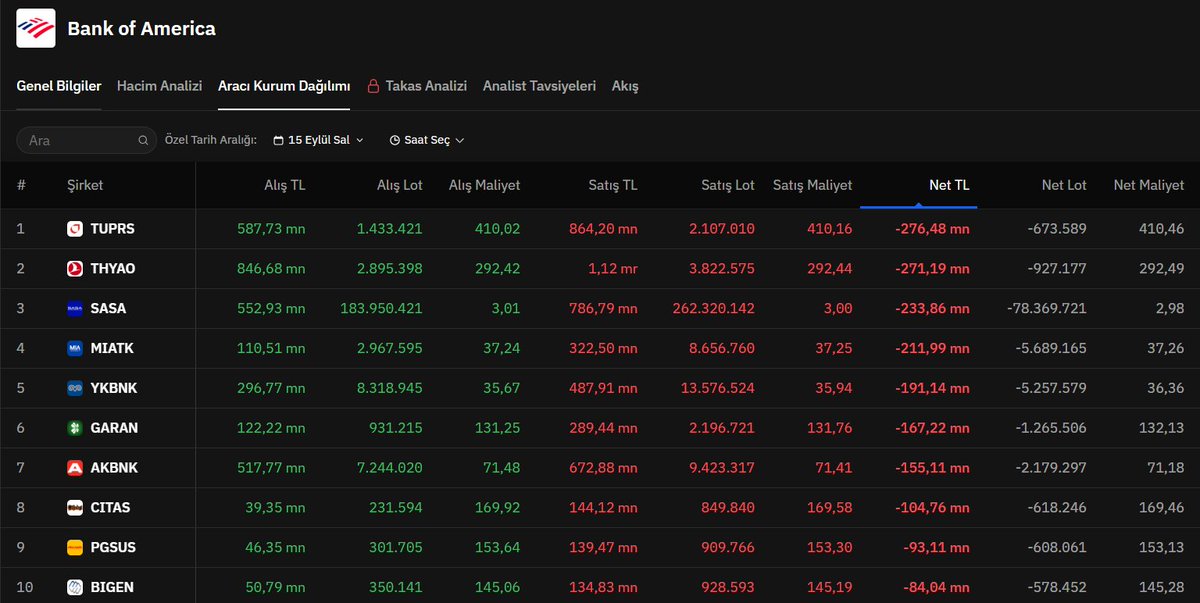The width and height of the screenshot is (1200, 603).
Task: Click the -271,19 mn Net TL value
Action: tap(933, 269)
